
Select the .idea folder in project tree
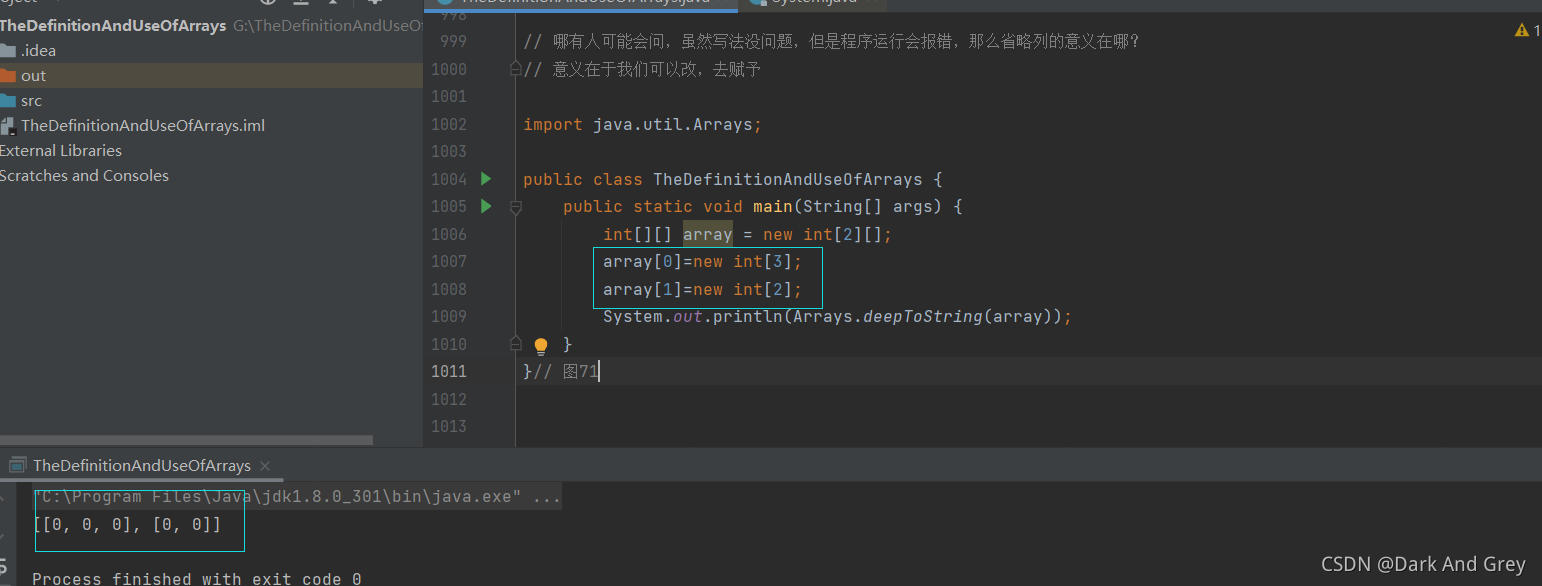(38, 51)
